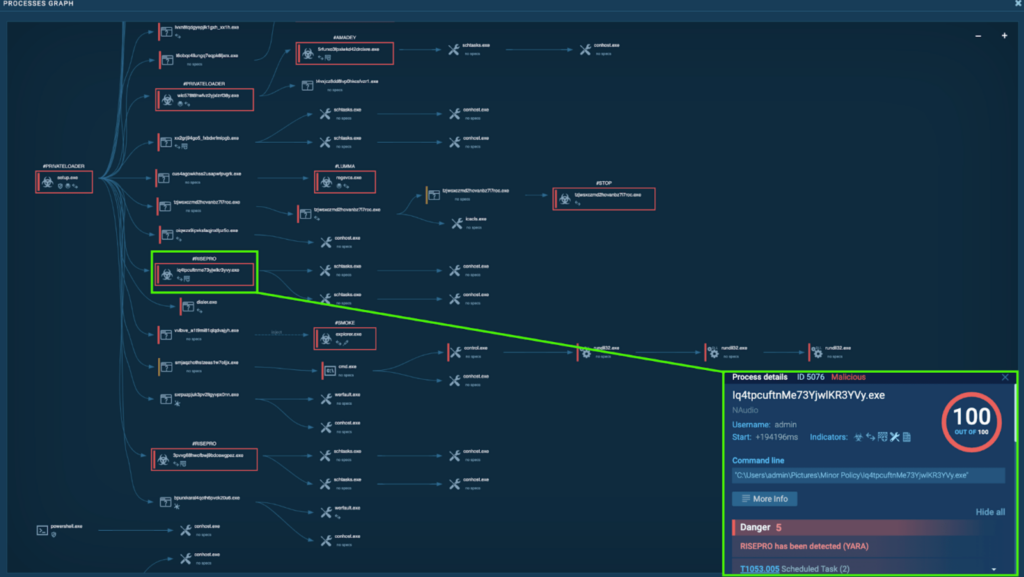1024x577 pixels.
Task: Zoom in on graph with plus button
Action: click(1004, 36)
